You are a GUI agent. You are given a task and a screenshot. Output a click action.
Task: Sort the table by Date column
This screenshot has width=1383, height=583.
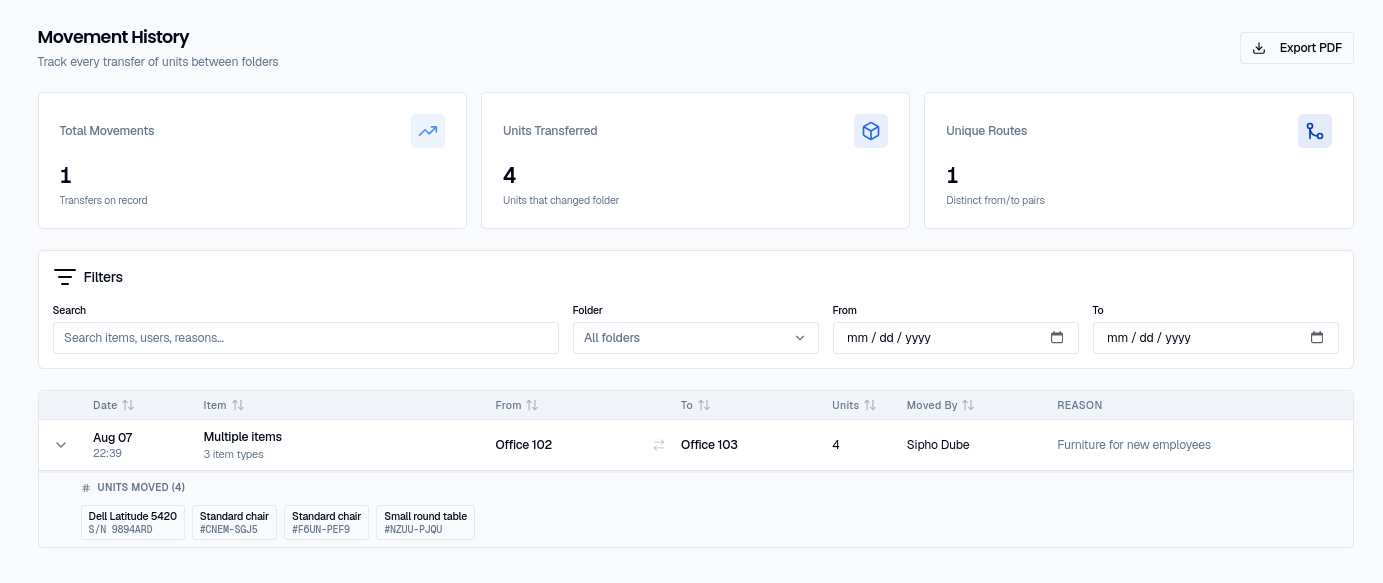coord(113,405)
